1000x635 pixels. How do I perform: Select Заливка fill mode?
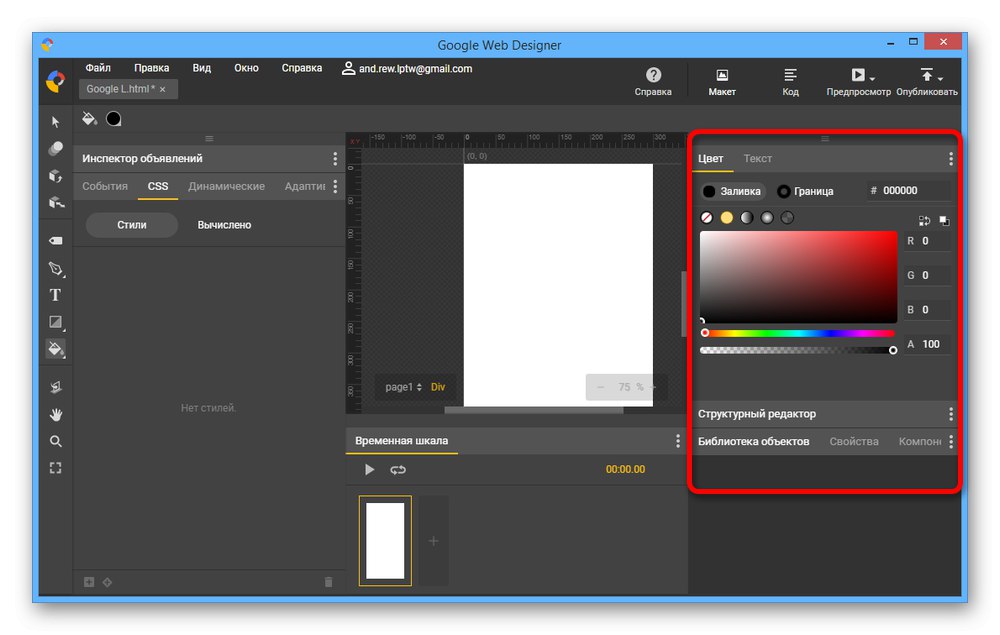point(732,191)
